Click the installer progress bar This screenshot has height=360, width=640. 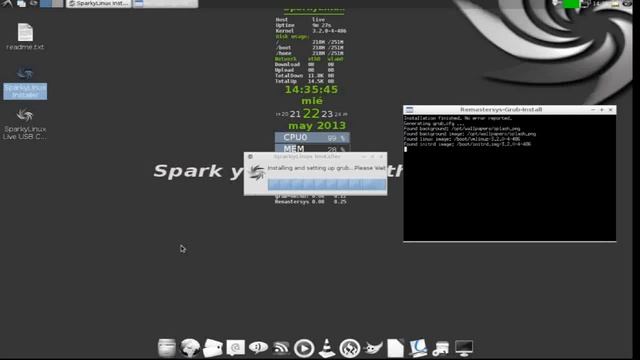click(327, 184)
